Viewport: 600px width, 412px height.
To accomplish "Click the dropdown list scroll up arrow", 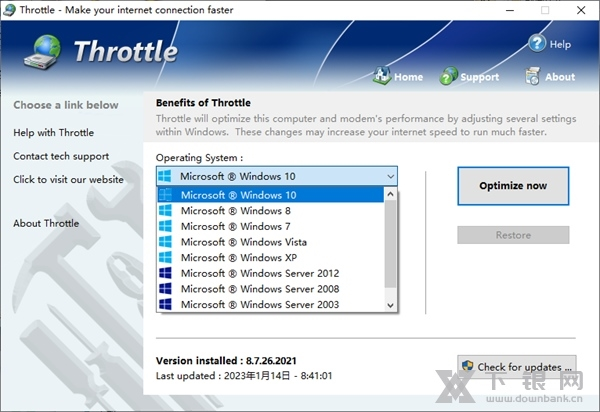I will pyautogui.click(x=390, y=194).
